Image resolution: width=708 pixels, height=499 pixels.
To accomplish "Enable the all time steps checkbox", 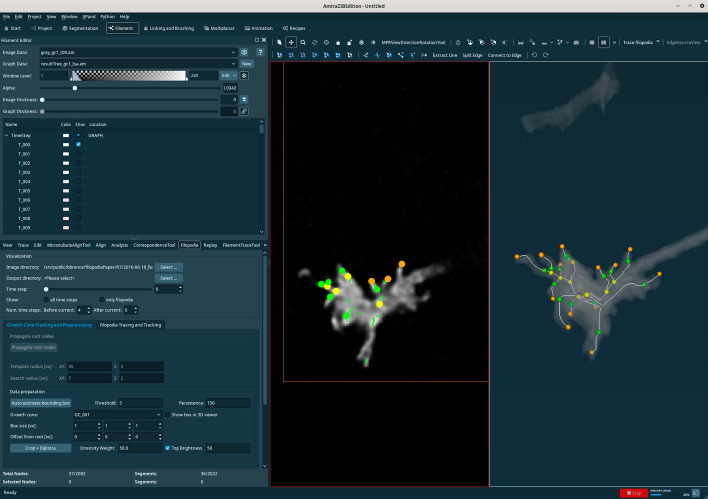I will pyautogui.click(x=46, y=300).
